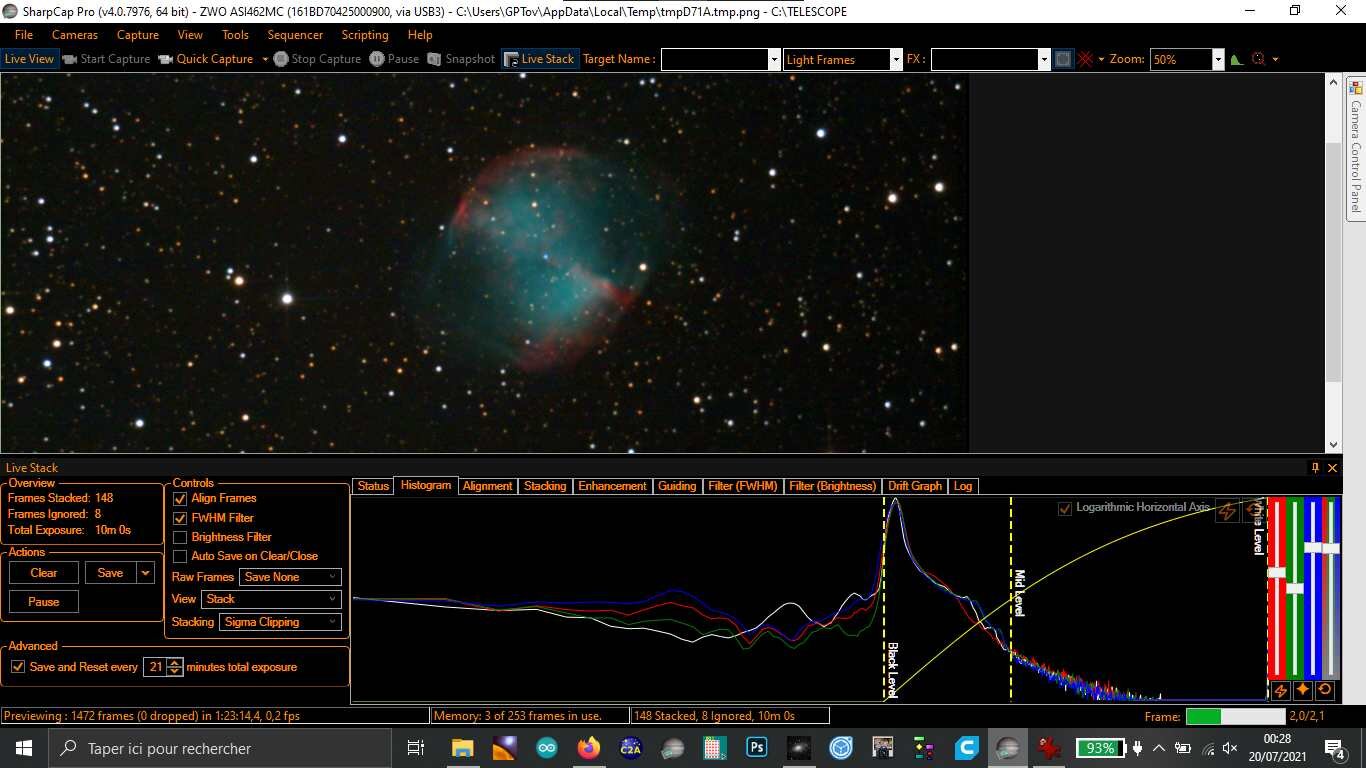The image size is (1366, 768).
Task: Click the Target Name input field
Action: pyautogui.click(x=714, y=60)
